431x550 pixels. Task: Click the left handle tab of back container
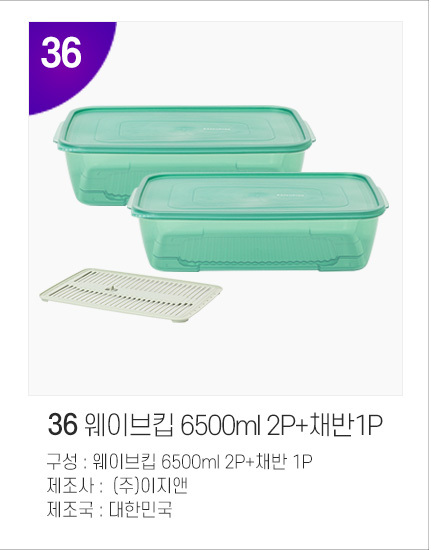pos(58,135)
